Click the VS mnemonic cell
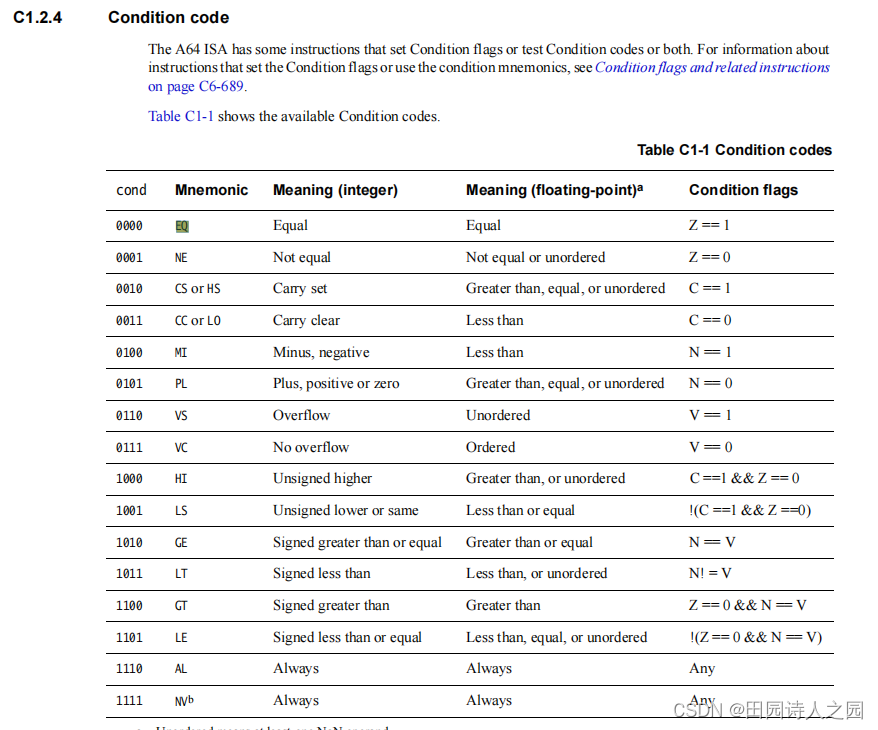Viewport: 878px width, 730px height. [181, 416]
